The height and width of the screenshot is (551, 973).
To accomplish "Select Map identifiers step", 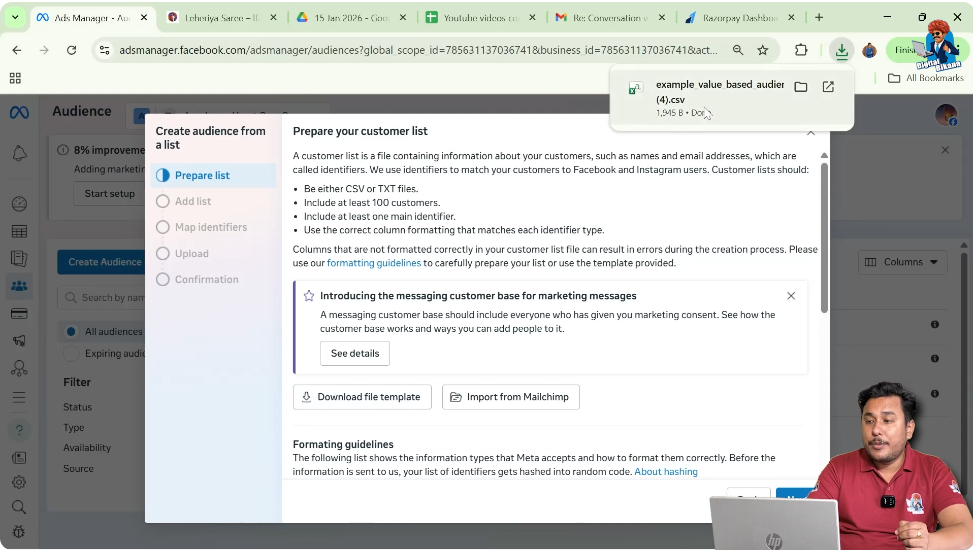I will click(x=213, y=227).
